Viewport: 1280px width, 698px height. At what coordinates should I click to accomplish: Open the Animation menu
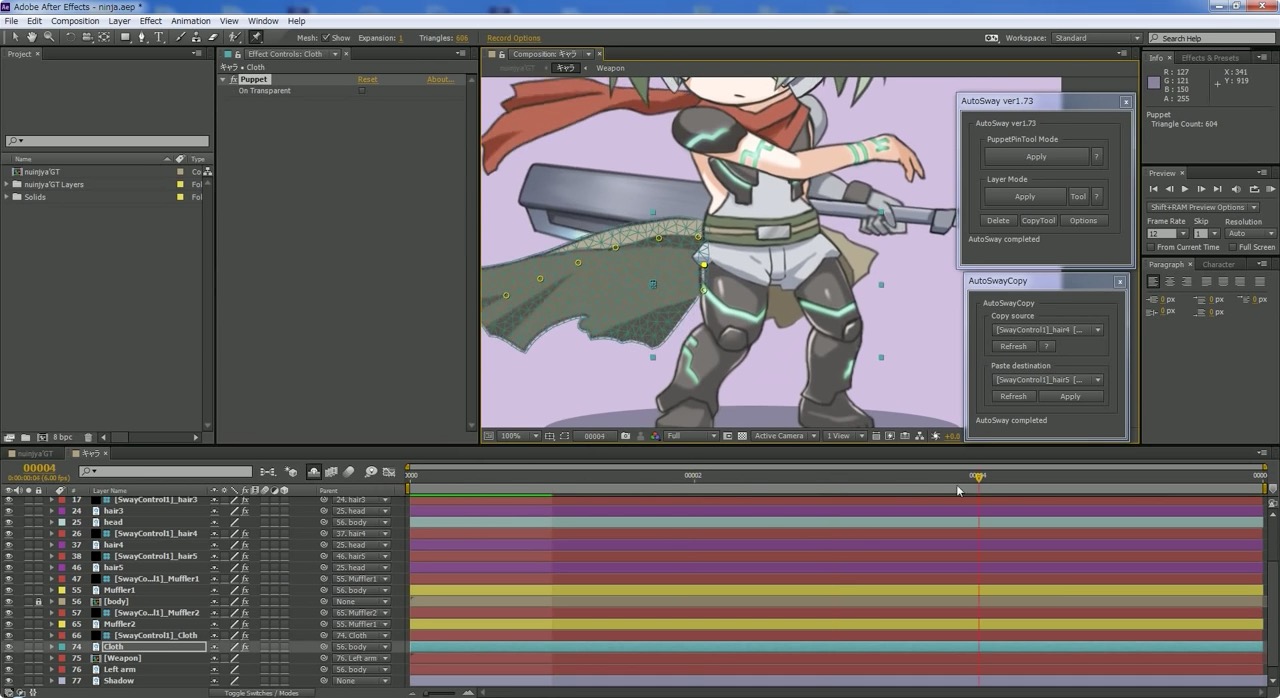point(190,21)
